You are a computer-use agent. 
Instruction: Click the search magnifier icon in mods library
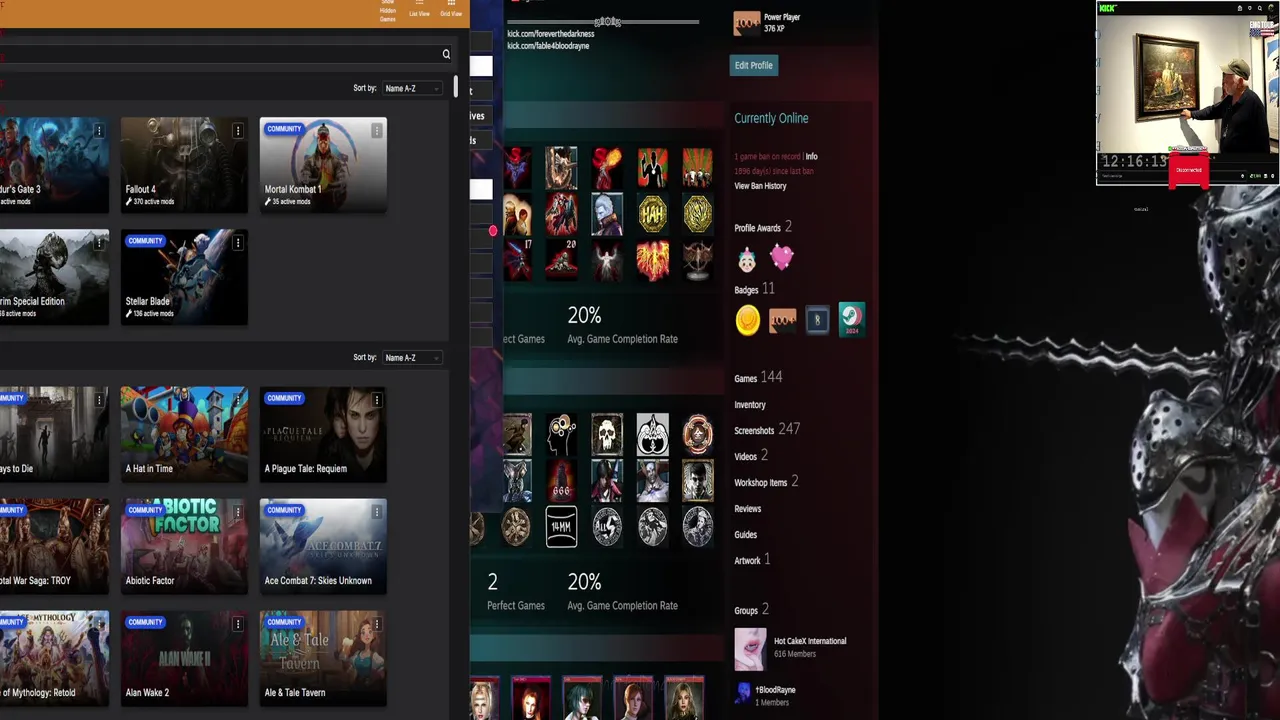pos(446,54)
